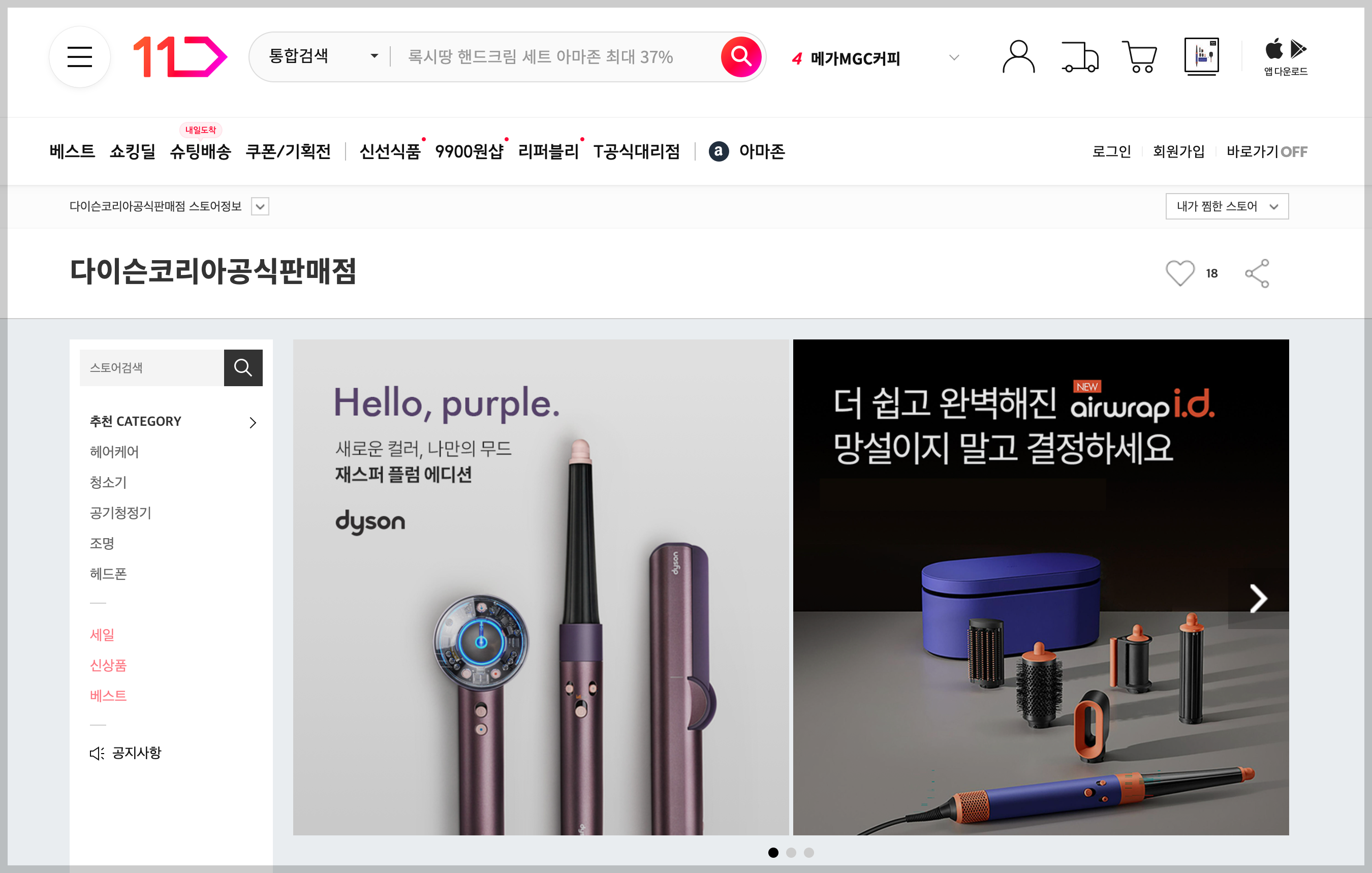
Task: Open the 슈팅배송 menu
Action: tap(200, 151)
